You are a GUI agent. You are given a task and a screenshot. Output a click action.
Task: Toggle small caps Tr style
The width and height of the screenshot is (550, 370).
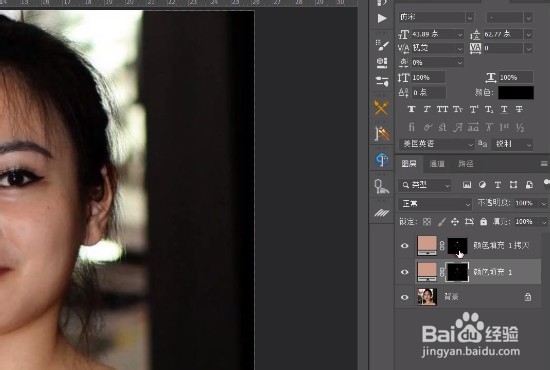(x=458, y=109)
